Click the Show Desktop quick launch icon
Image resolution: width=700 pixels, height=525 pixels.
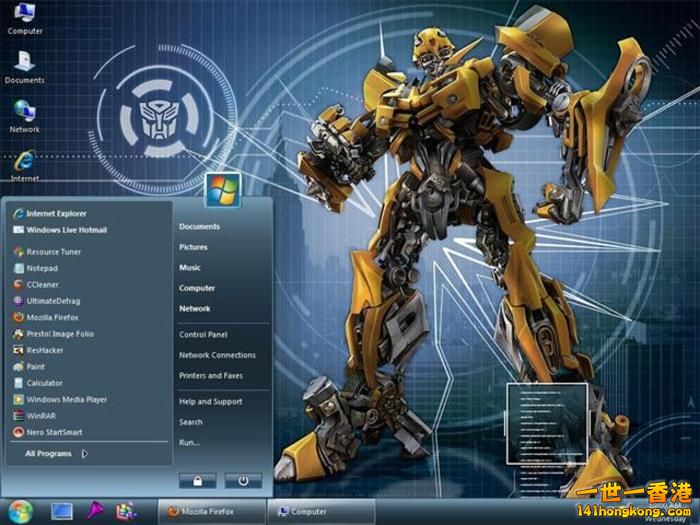click(62, 512)
